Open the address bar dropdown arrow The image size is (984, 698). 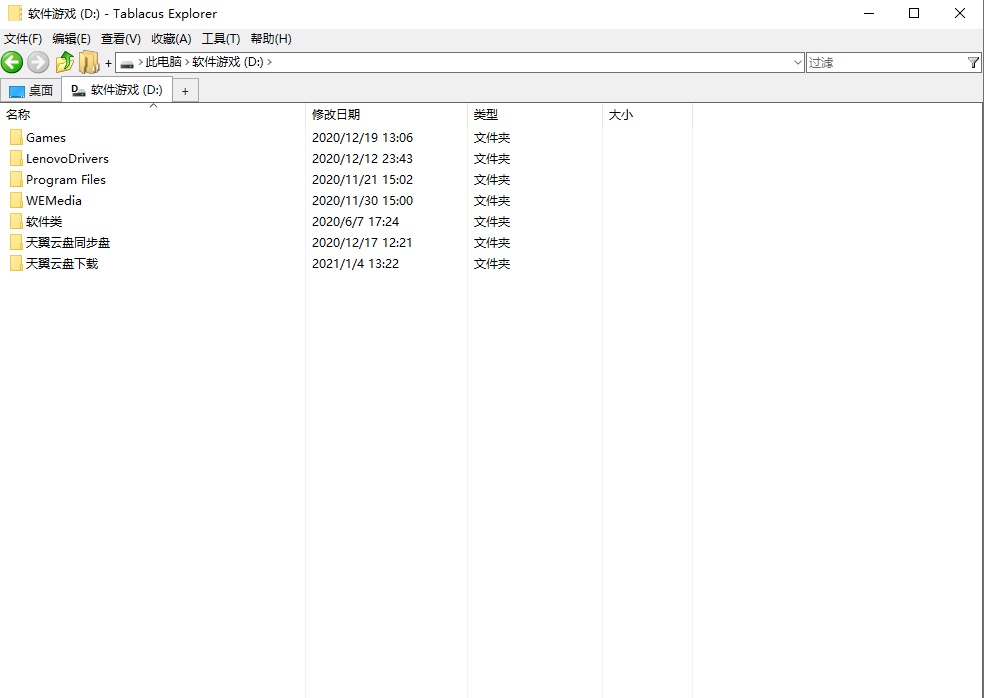pos(797,62)
